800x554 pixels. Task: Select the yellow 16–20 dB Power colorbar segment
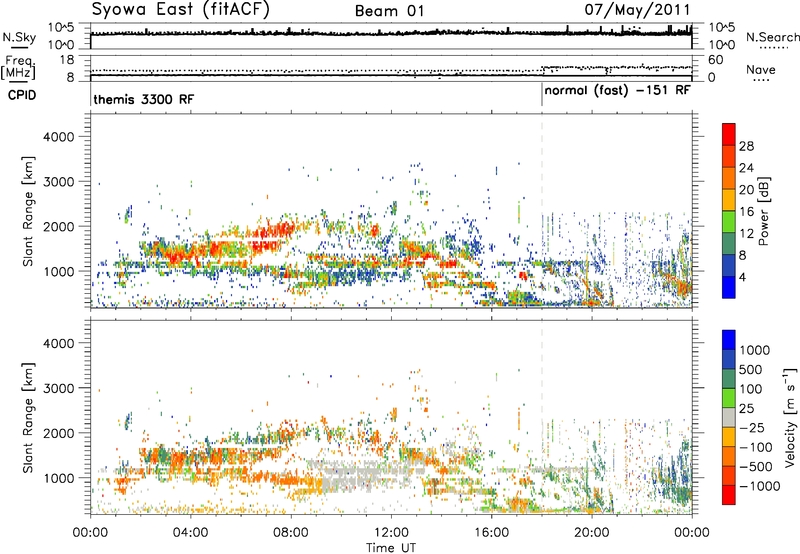coord(729,200)
